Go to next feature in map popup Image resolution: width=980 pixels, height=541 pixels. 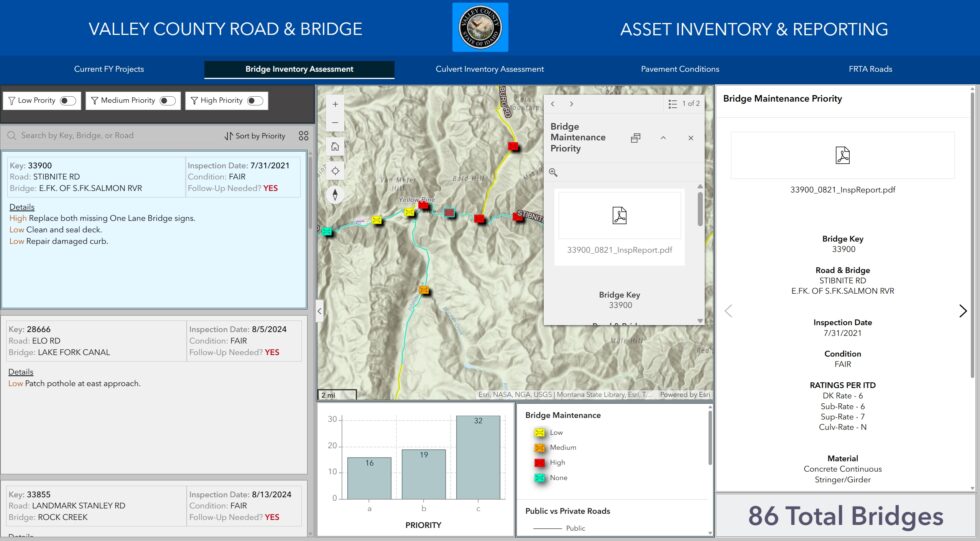point(571,104)
